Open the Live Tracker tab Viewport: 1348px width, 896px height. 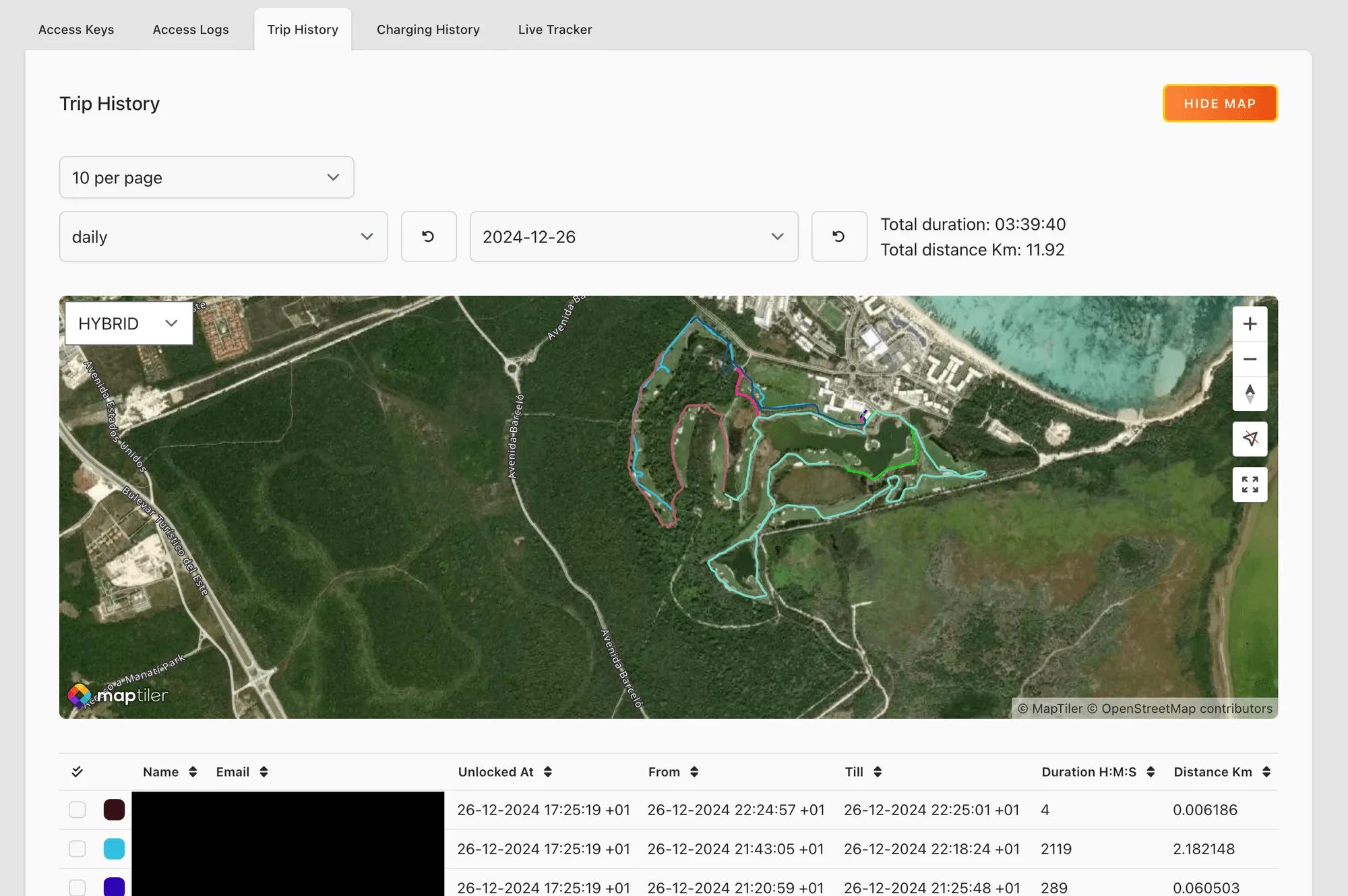tap(555, 30)
